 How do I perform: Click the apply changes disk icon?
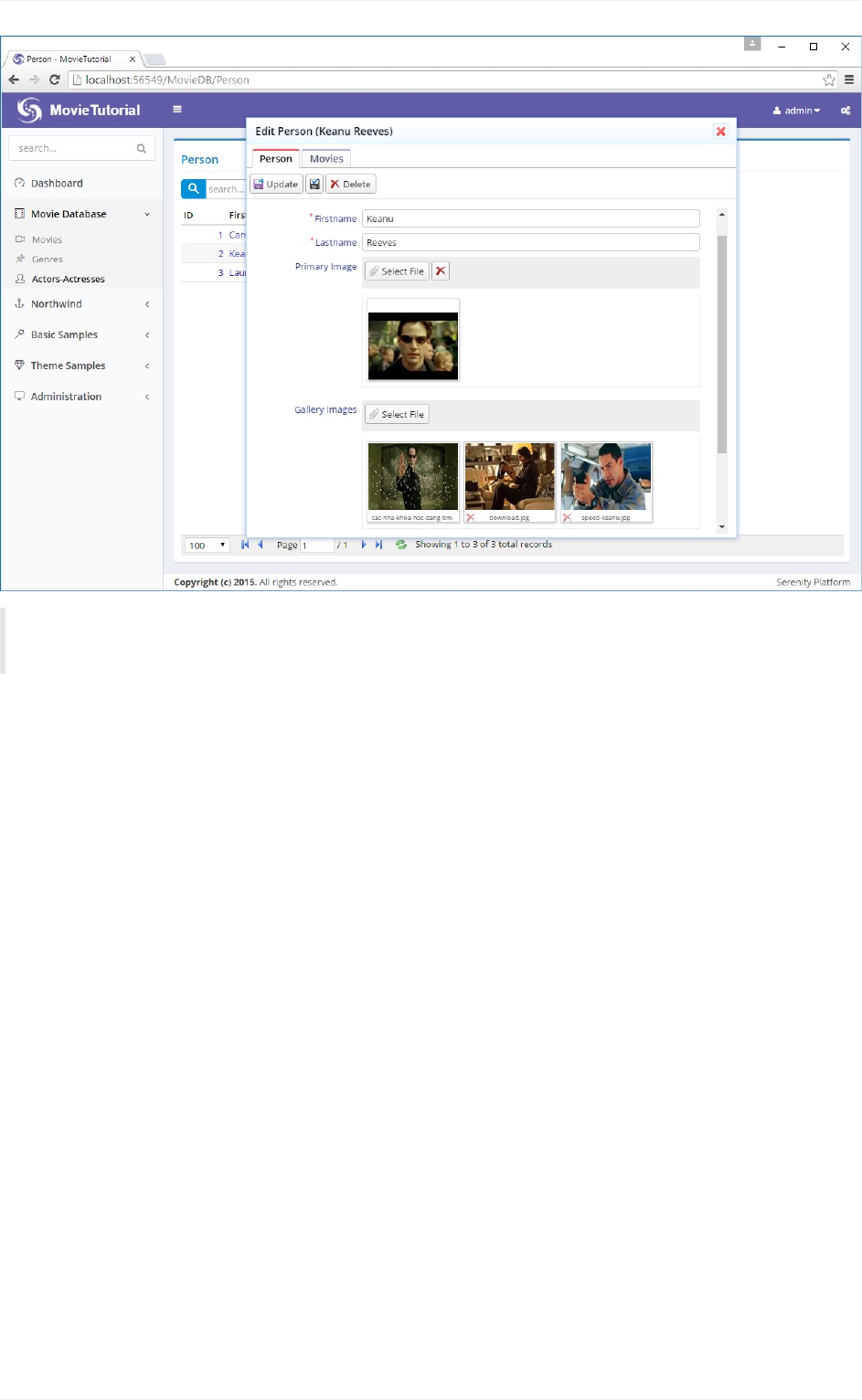click(x=314, y=185)
